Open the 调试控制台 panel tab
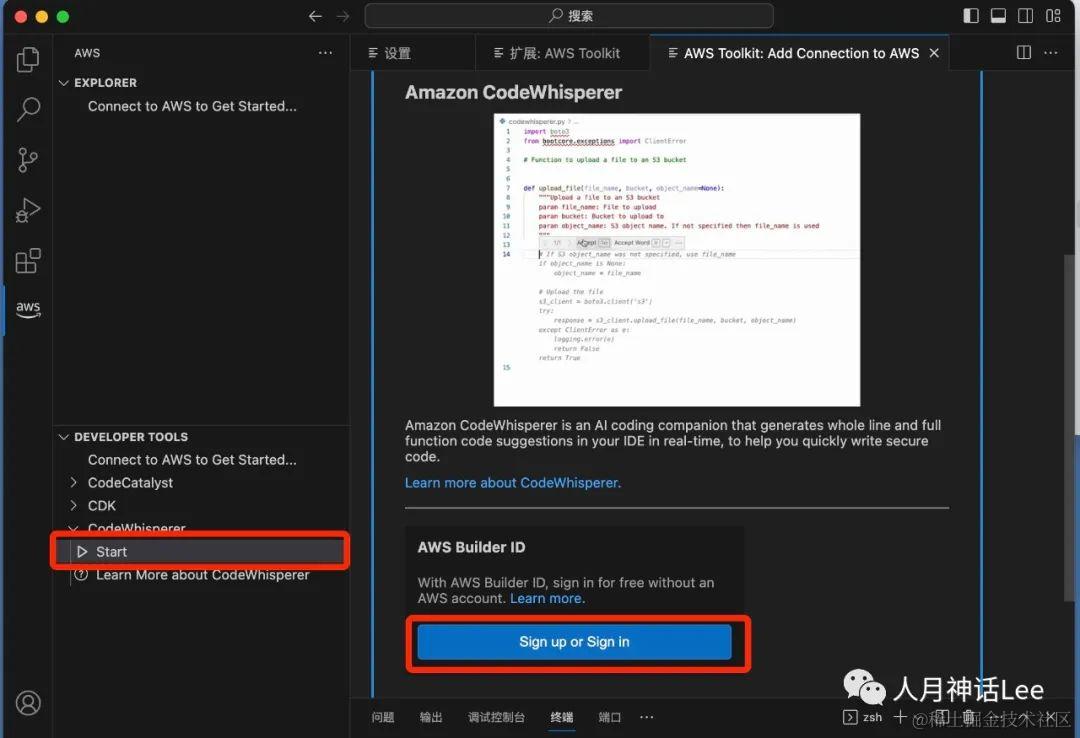 pos(497,717)
